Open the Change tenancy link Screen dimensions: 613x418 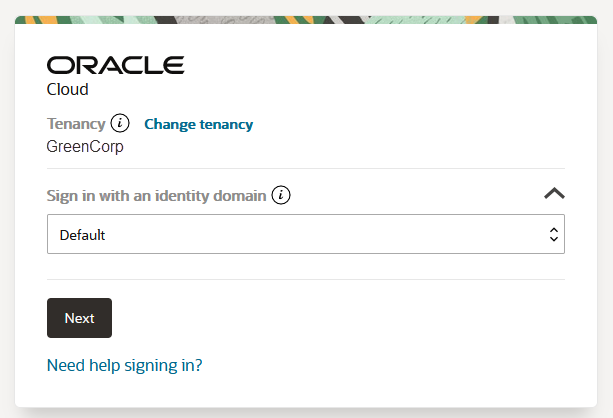click(198, 124)
